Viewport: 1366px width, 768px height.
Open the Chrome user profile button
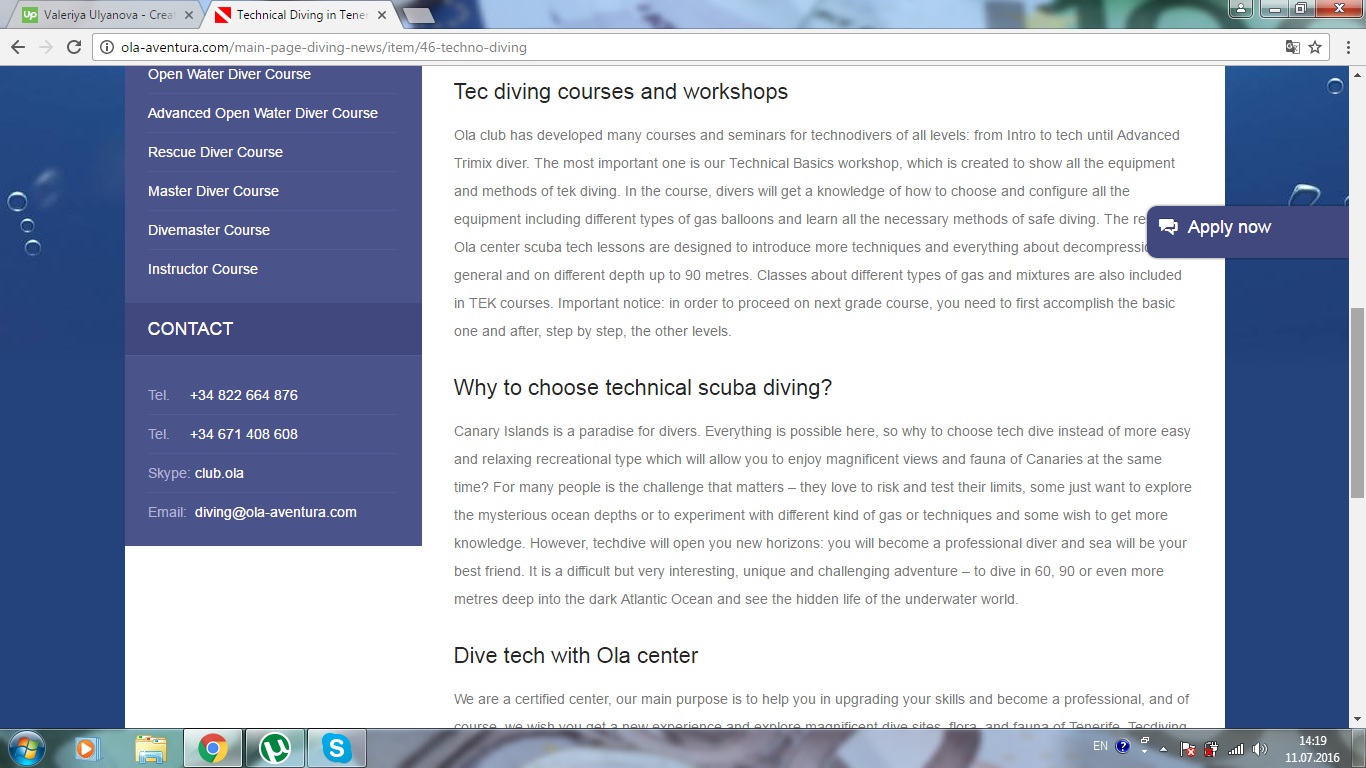[x=1240, y=8]
